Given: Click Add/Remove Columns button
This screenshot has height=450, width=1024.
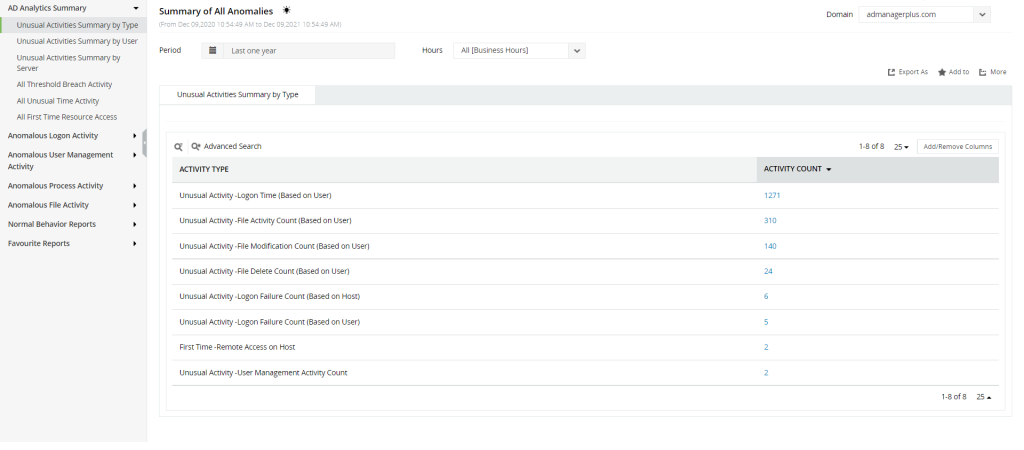Looking at the screenshot, I should click(957, 147).
